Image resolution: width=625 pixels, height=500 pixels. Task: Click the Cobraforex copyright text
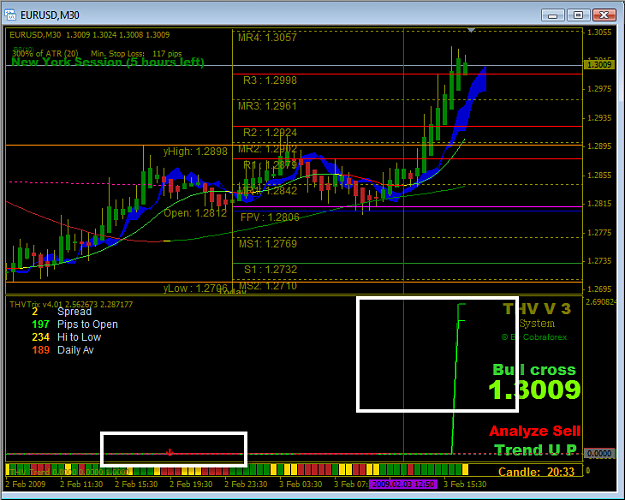pyautogui.click(x=534, y=337)
